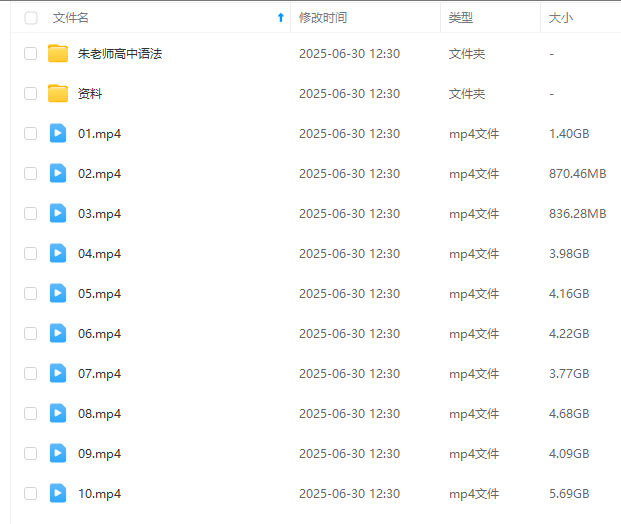This screenshot has width=621, height=524.
Task: Click the 836.28MB size cell
Action: (x=577, y=214)
